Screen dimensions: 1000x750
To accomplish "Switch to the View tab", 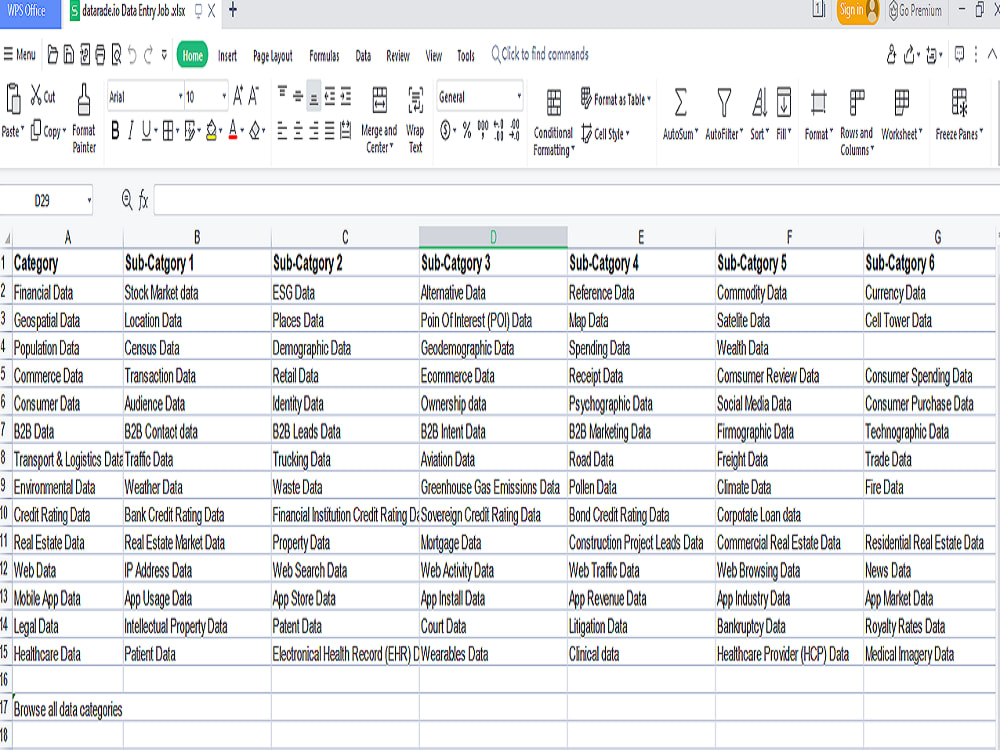I will tap(434, 55).
